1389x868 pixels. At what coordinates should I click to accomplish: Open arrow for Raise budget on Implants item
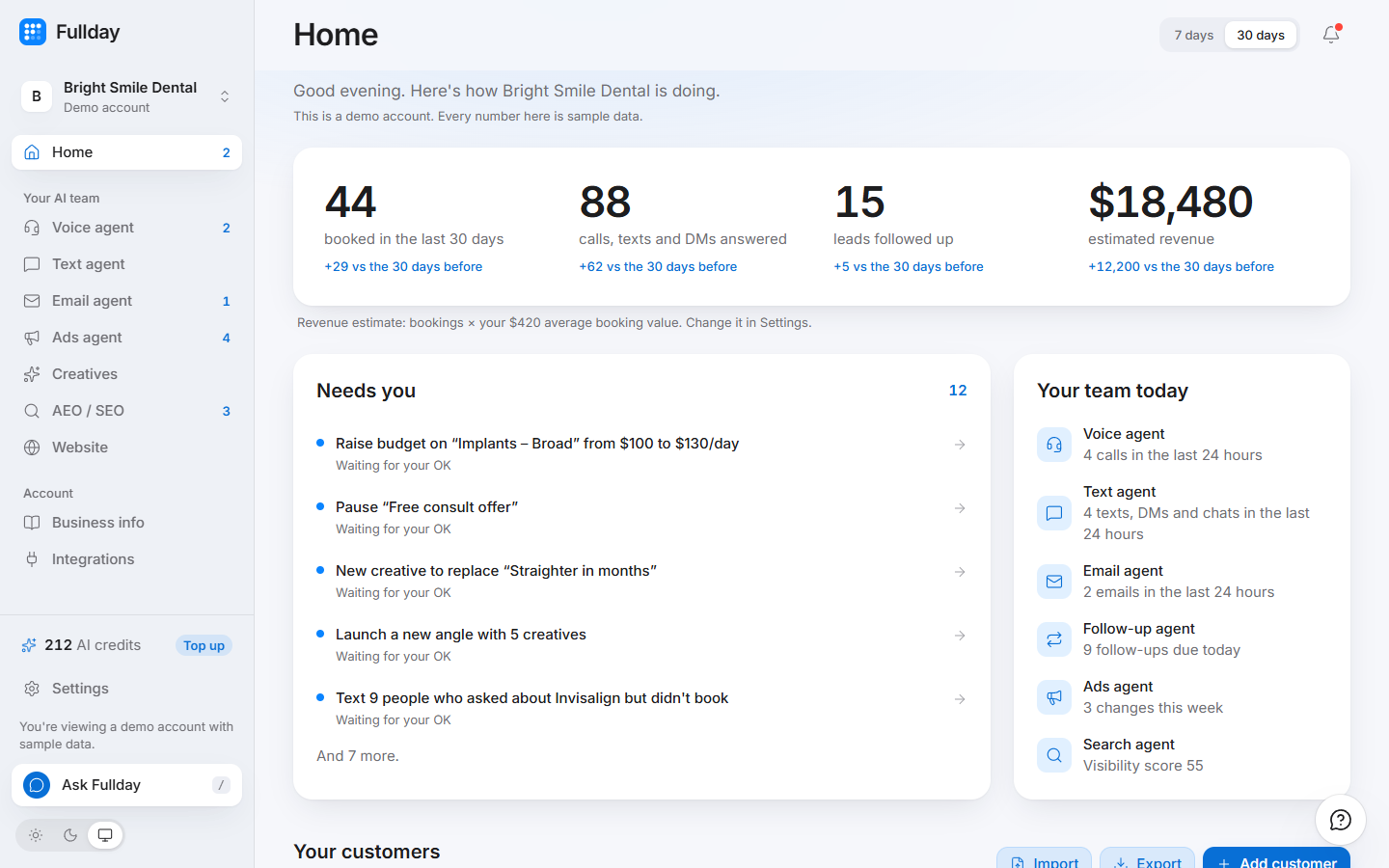coord(960,445)
